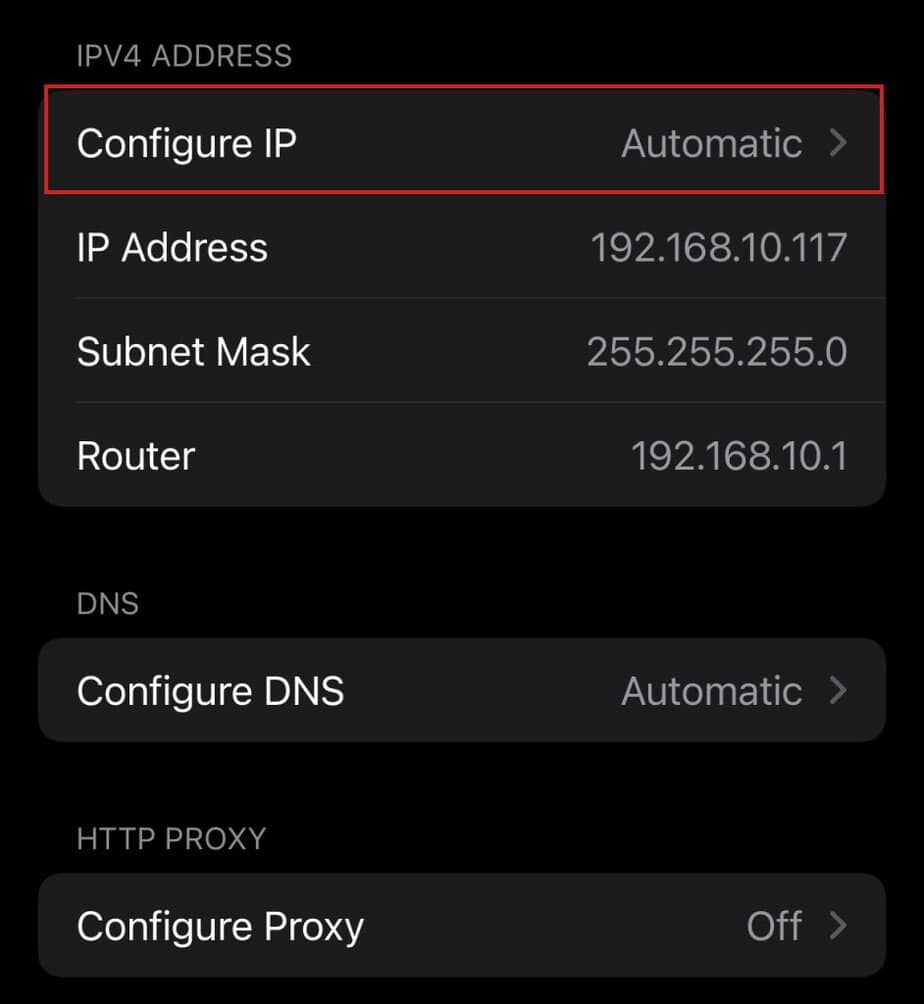Open the Configure DNS label
The image size is (924, 1004).
pos(210,691)
